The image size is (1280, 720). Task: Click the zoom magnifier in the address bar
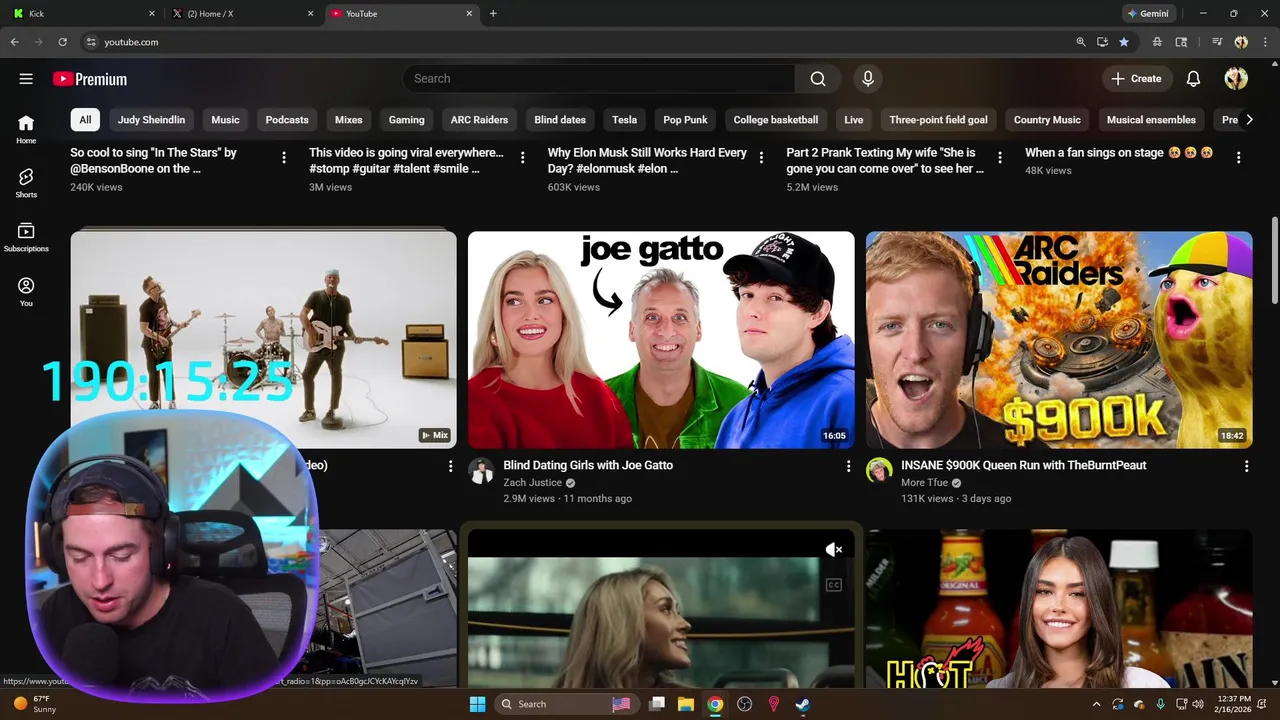[1081, 42]
